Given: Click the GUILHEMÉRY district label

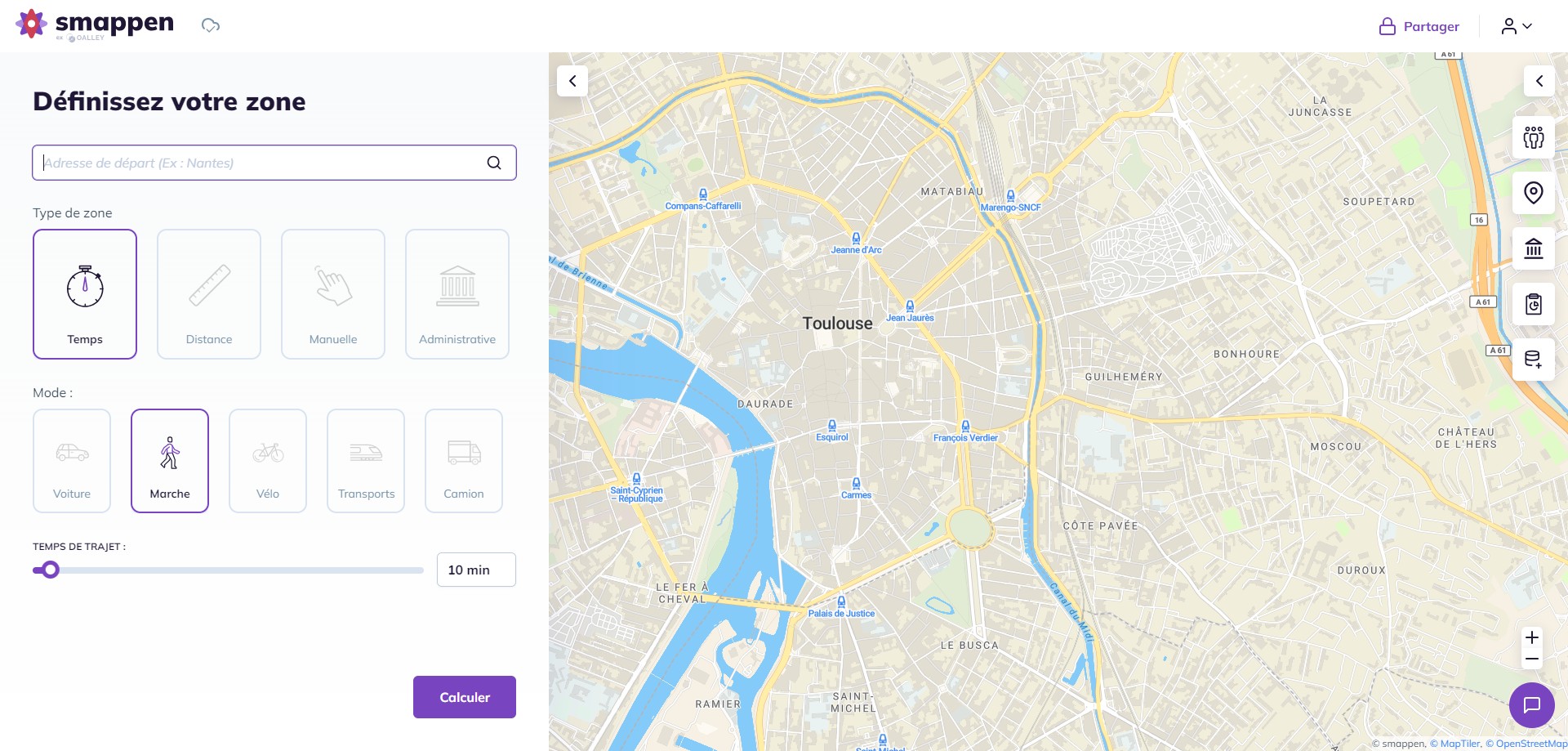Looking at the screenshot, I should click(1124, 377).
